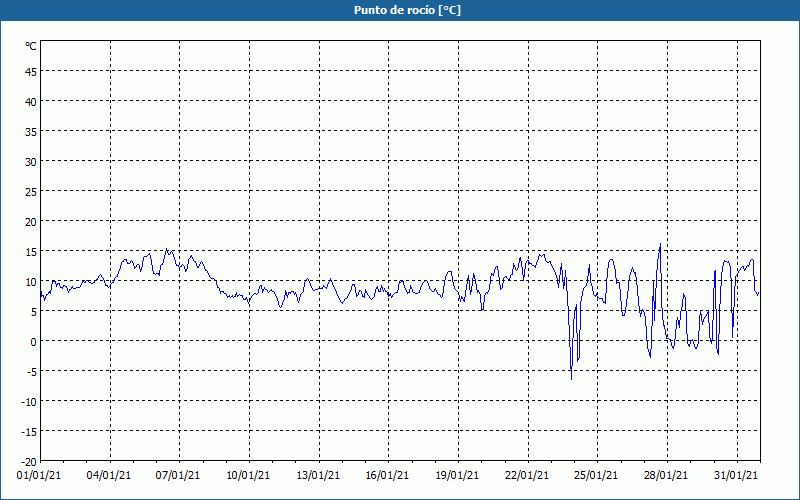Click the 01/01/21 date label

39,476
